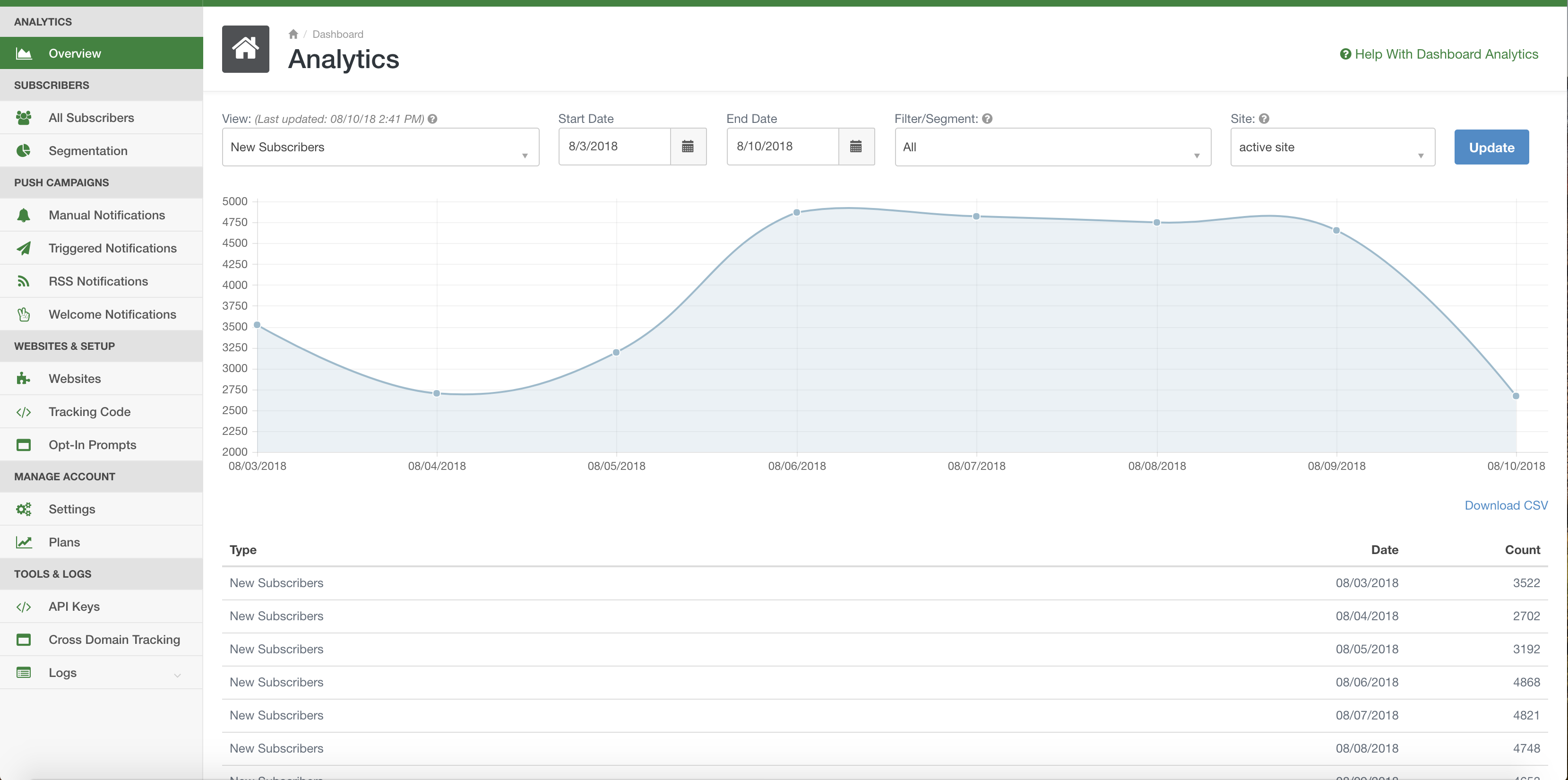This screenshot has width=1568, height=780.
Task: Go to Segmentation in the sidebar
Action: click(x=88, y=150)
